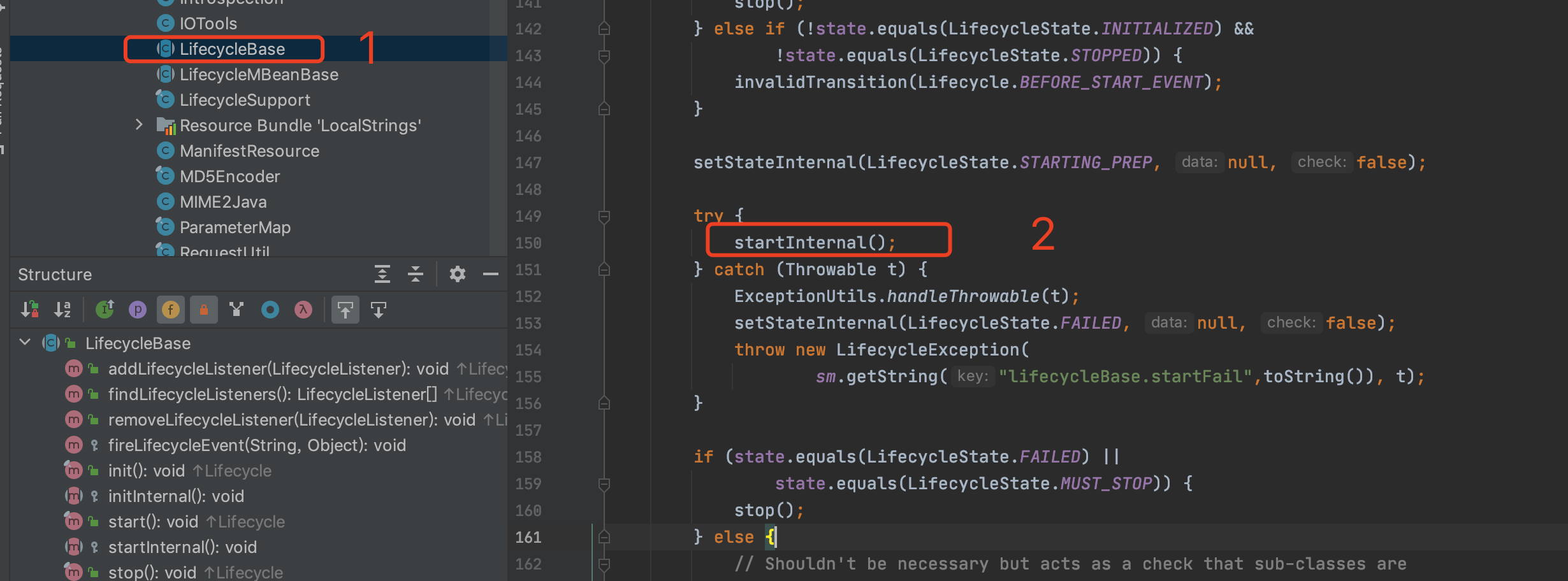1568x581 pixels.
Task: Navigate to addLifecycleListener method
Action: (279, 369)
